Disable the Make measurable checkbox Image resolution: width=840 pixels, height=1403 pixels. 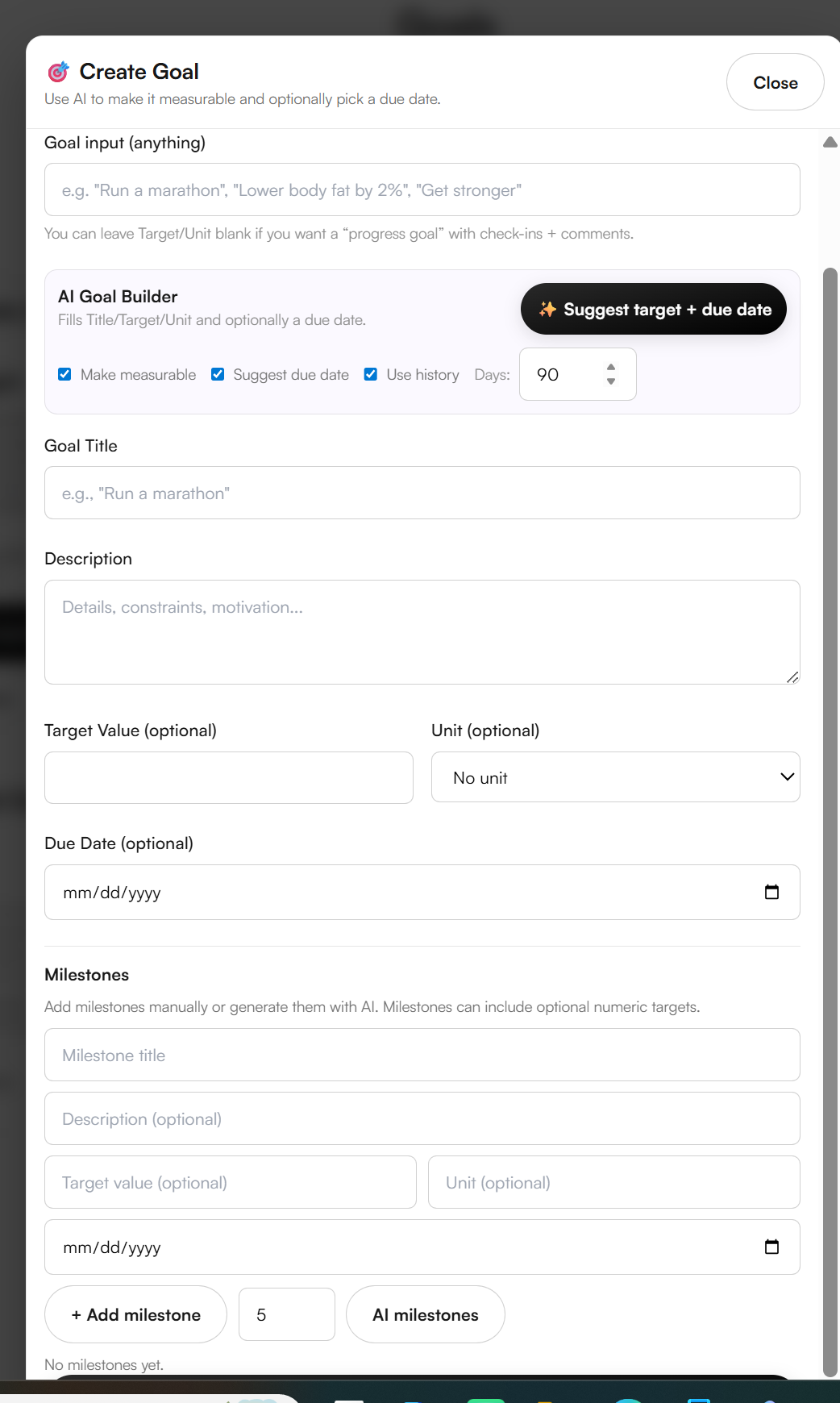64,374
